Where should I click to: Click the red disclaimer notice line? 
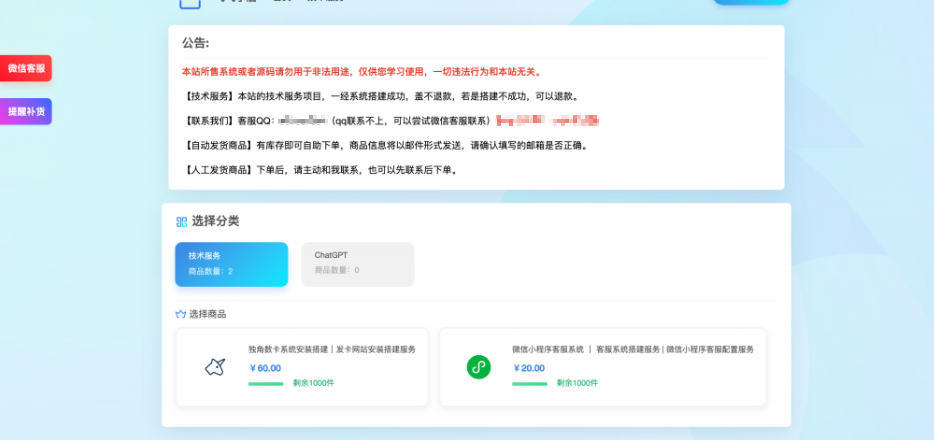(x=362, y=71)
